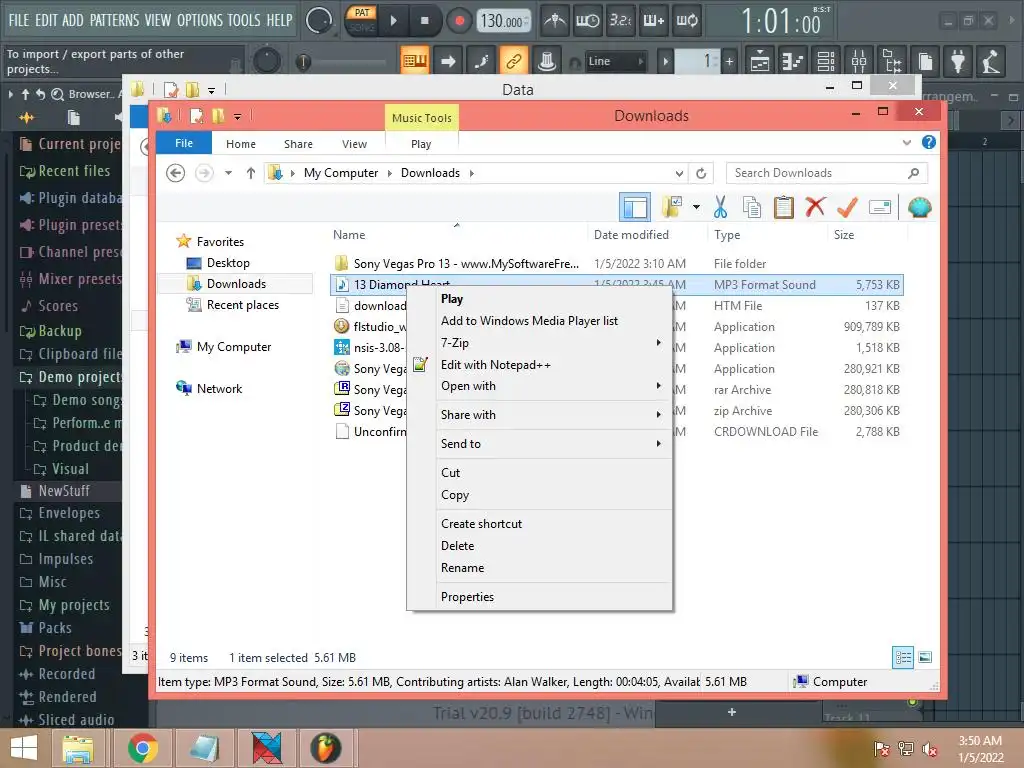Viewport: 1024px width, 768px height.
Task: Open FL Studio TOOLS menu
Action: tap(244, 20)
